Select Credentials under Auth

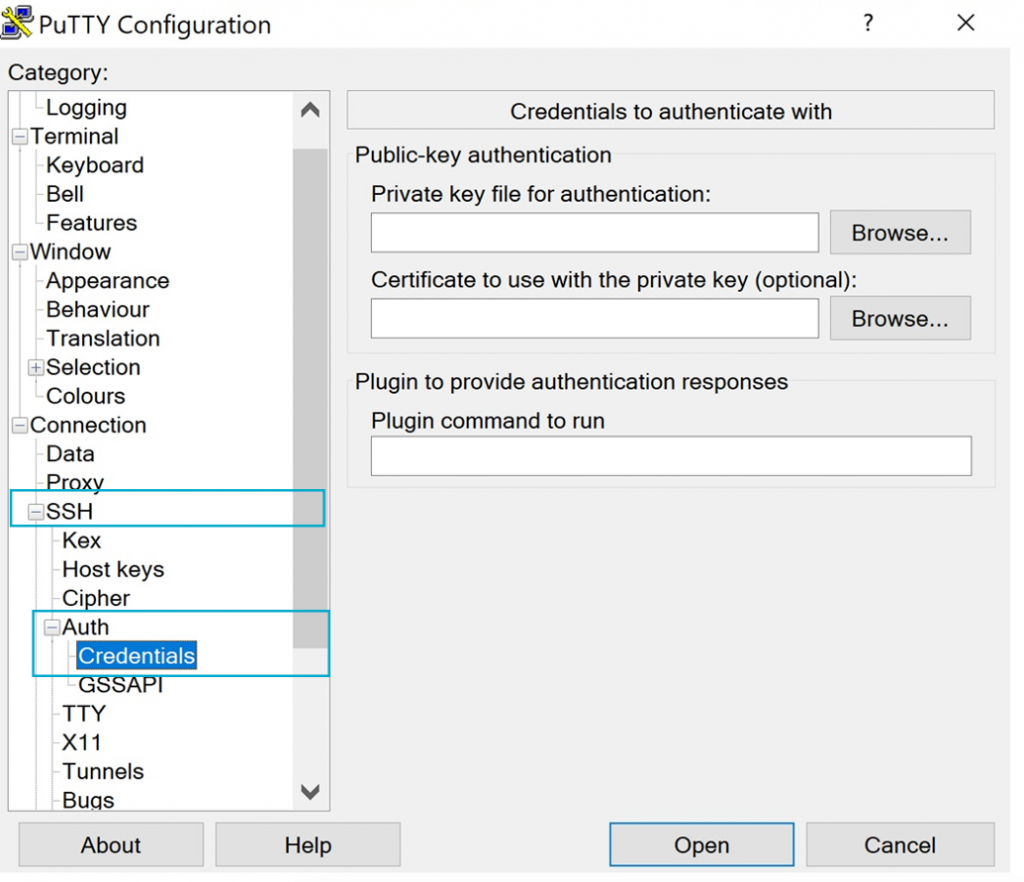pyautogui.click(x=136, y=656)
